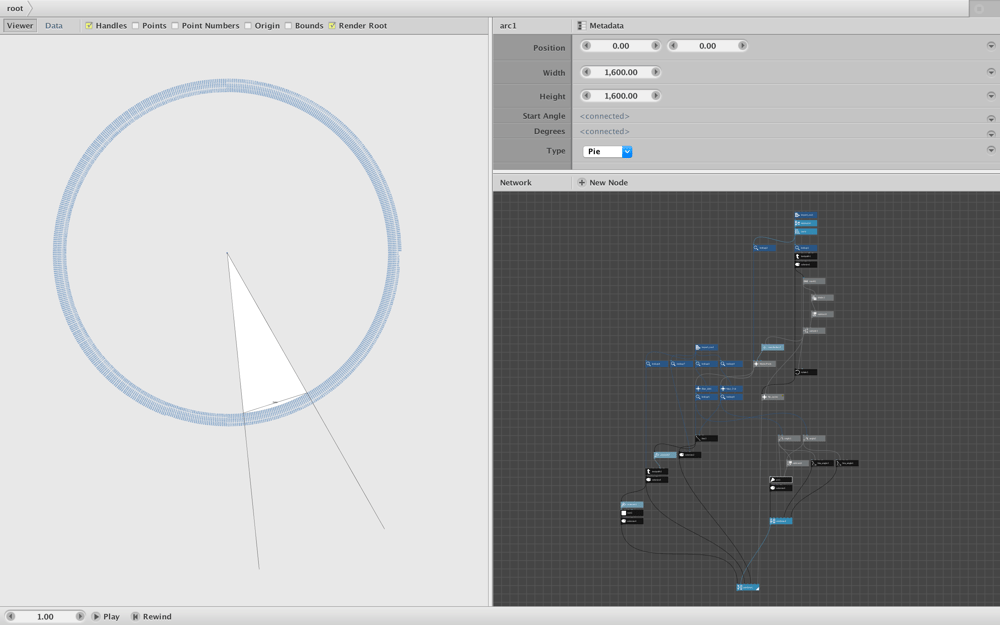Decrease Position X with its left arrow
The image size is (1000, 625).
point(586,46)
